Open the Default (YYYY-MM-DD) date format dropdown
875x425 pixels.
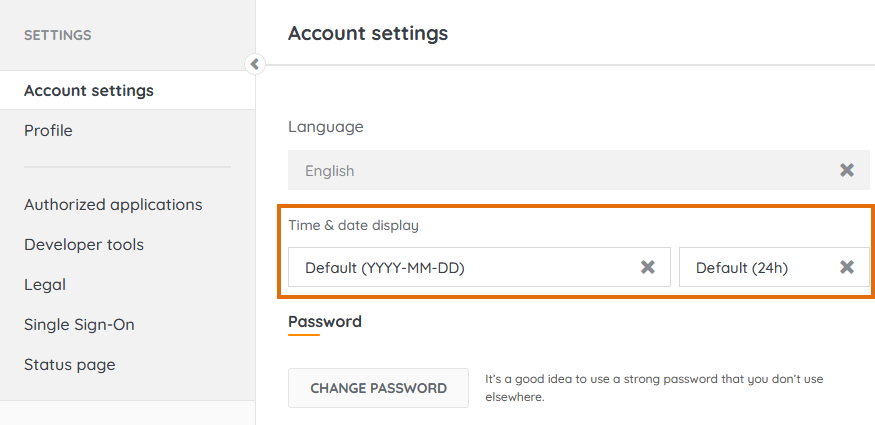(x=460, y=267)
